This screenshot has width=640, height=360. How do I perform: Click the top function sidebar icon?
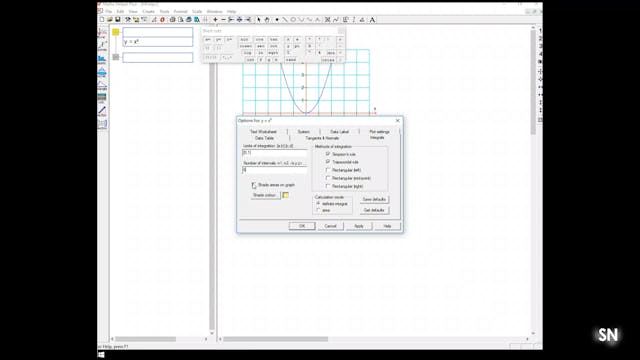tap(102, 33)
